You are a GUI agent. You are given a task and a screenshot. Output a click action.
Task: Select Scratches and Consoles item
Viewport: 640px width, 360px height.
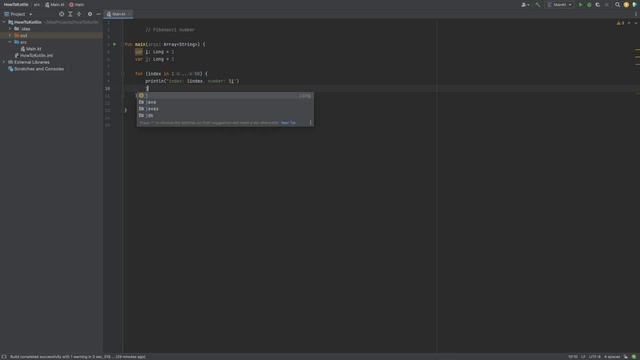[36, 69]
